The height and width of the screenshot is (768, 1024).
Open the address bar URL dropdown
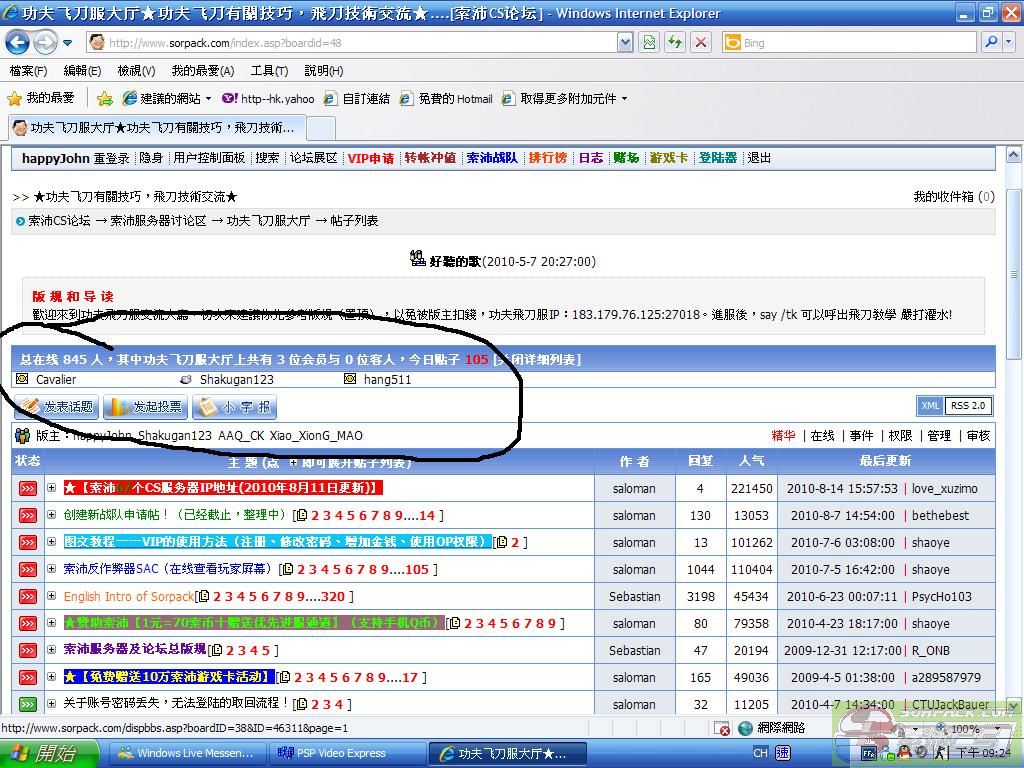click(625, 42)
